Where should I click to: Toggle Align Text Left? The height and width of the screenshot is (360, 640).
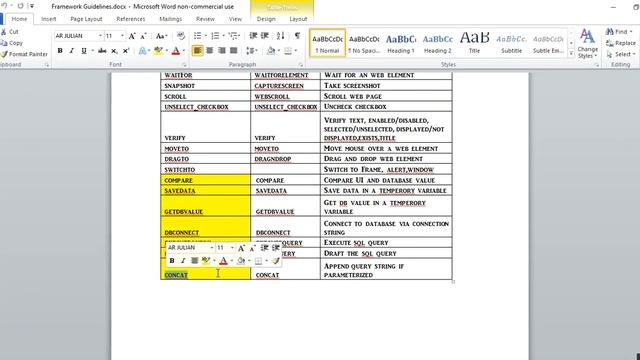pyautogui.click(x=198, y=51)
